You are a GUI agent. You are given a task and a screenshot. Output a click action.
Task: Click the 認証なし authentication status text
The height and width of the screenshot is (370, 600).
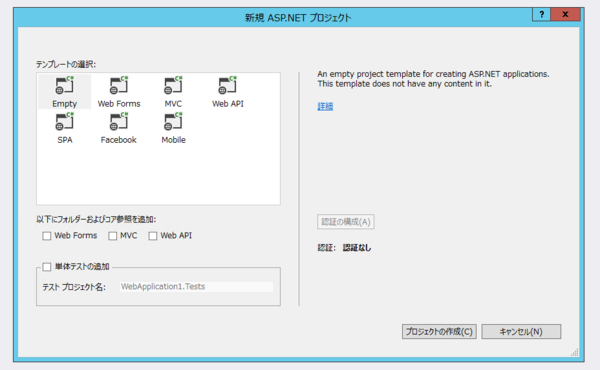pos(357,248)
